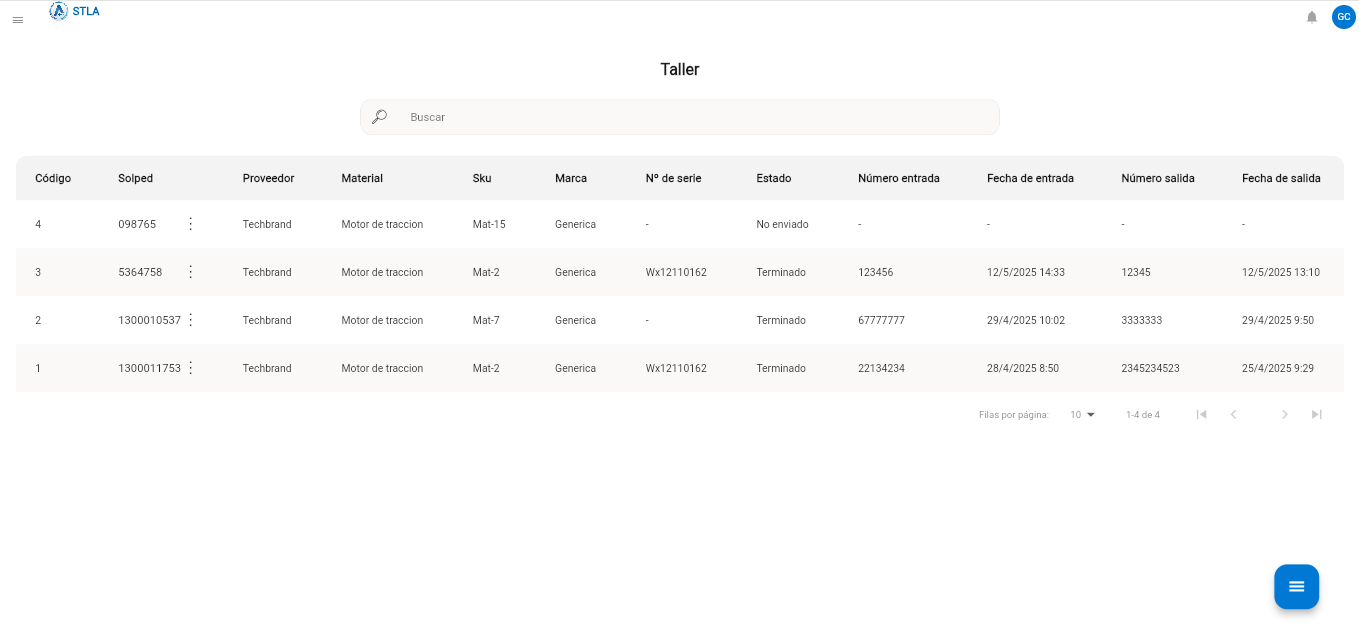This screenshot has height=631, width=1359.
Task: Select the 'No enviado' status cell
Action: coord(782,224)
